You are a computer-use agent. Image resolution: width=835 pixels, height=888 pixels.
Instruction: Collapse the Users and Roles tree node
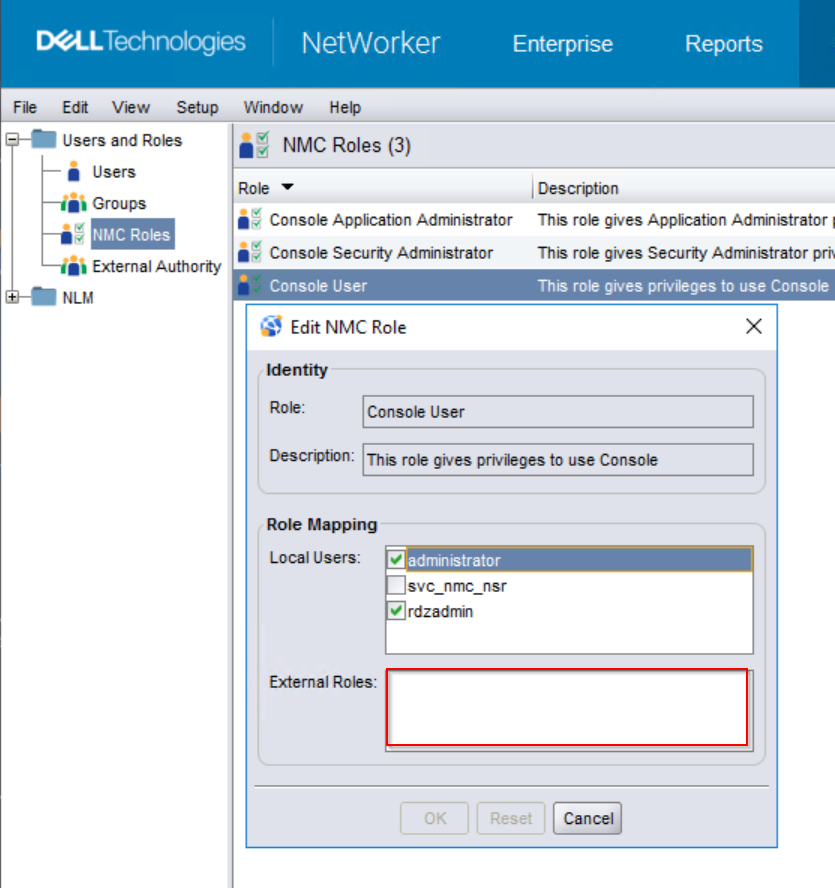click(10, 140)
